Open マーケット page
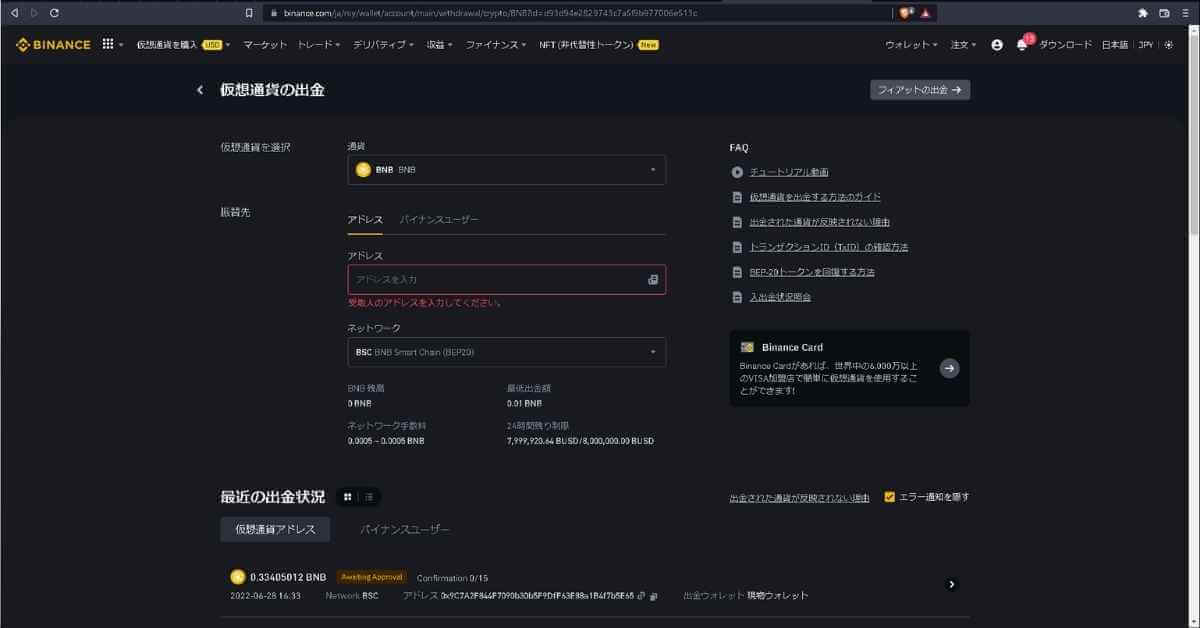The height and width of the screenshot is (628, 1200). (264, 45)
